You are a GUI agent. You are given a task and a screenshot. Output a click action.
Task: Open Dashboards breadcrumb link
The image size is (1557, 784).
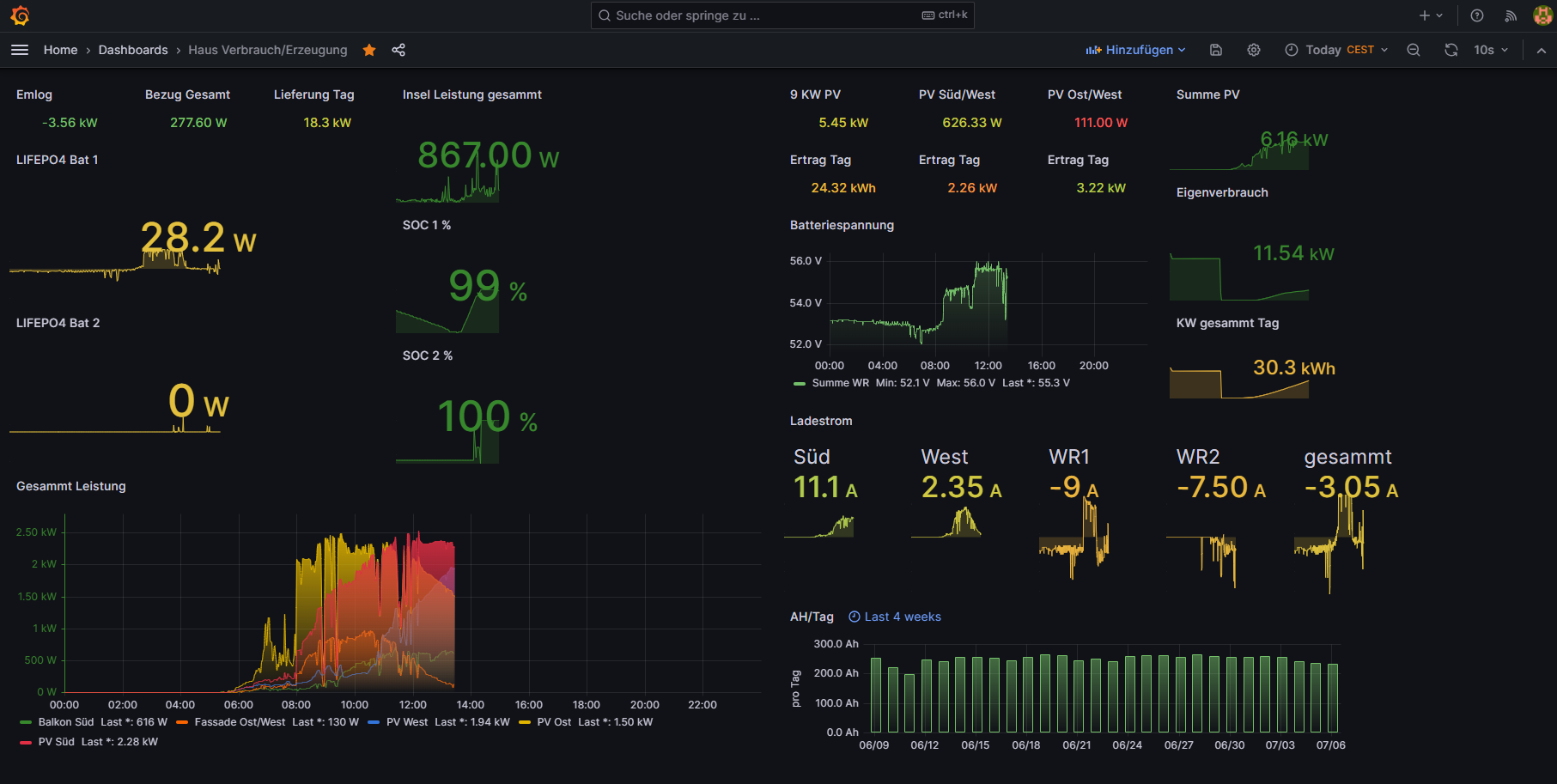pyautogui.click(x=133, y=50)
